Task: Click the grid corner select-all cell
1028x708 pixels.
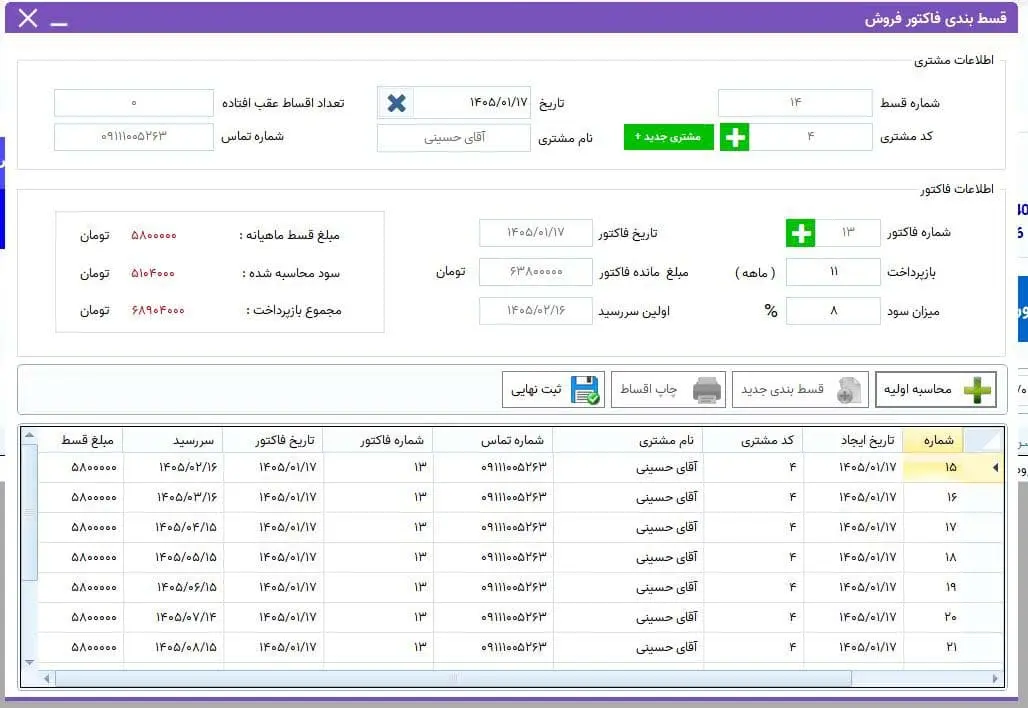Action: 983,441
